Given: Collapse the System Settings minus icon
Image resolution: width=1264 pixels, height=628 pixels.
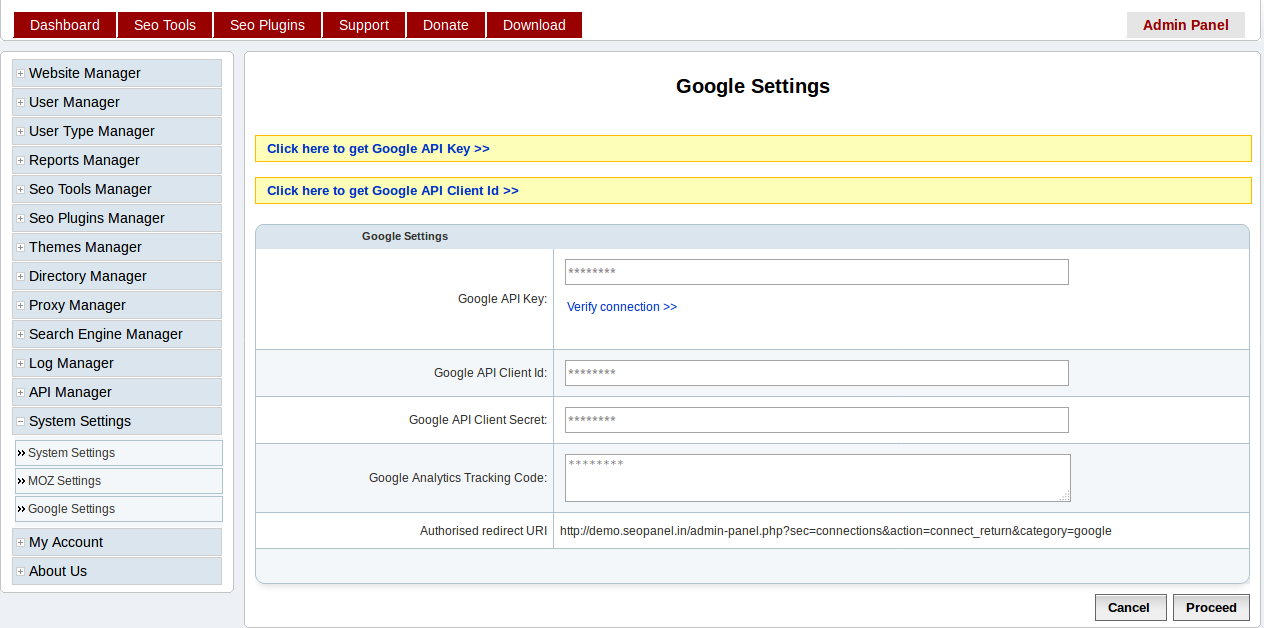Looking at the screenshot, I should click(x=20, y=422).
